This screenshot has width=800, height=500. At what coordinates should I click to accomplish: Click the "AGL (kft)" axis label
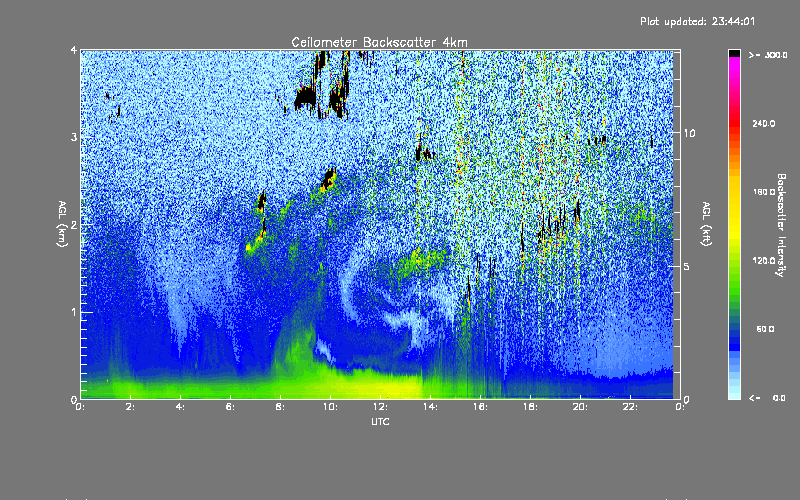pos(706,223)
